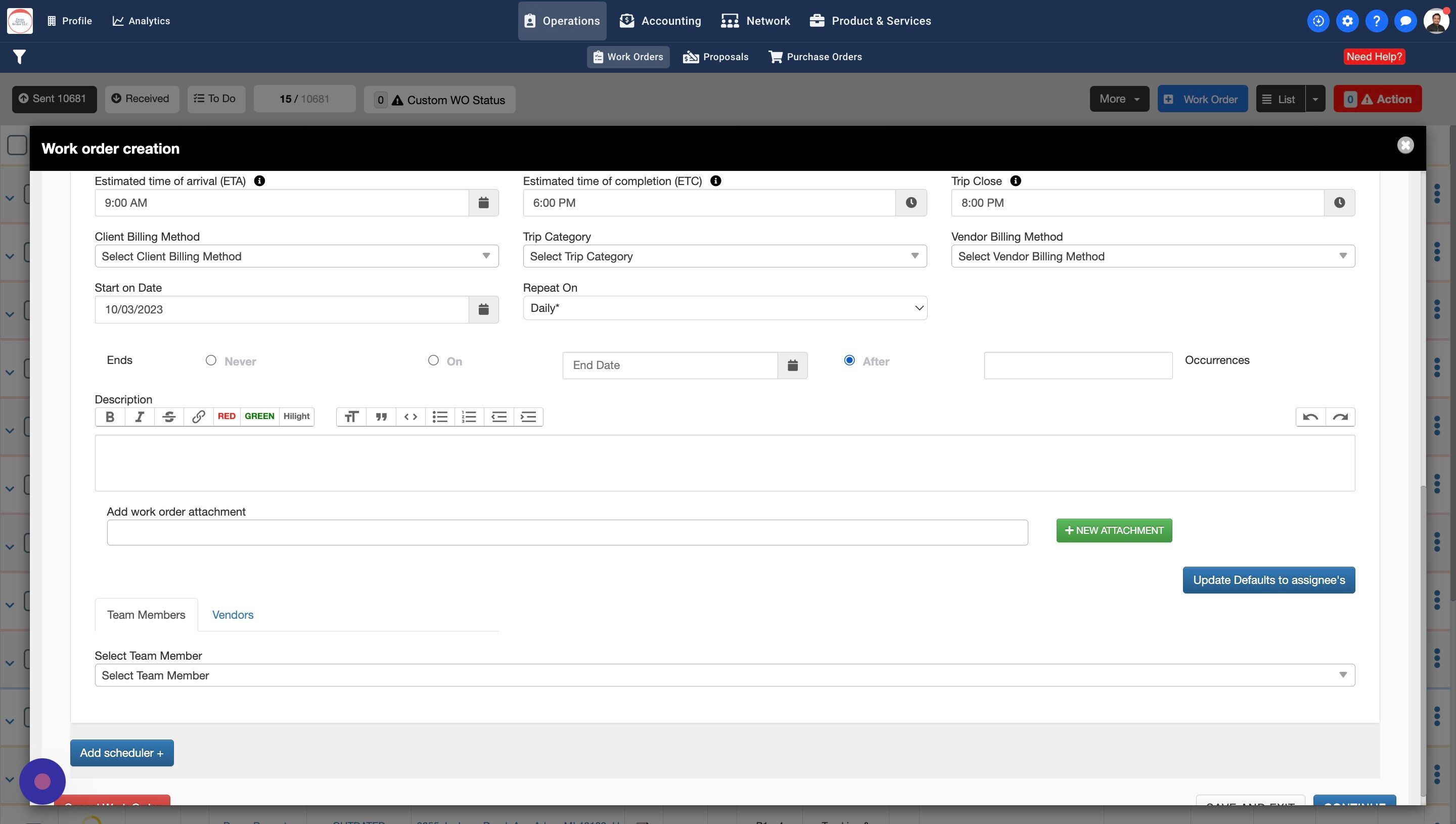The height and width of the screenshot is (824, 1456).
Task: Select the Never ends radio button
Action: pyautogui.click(x=210, y=360)
